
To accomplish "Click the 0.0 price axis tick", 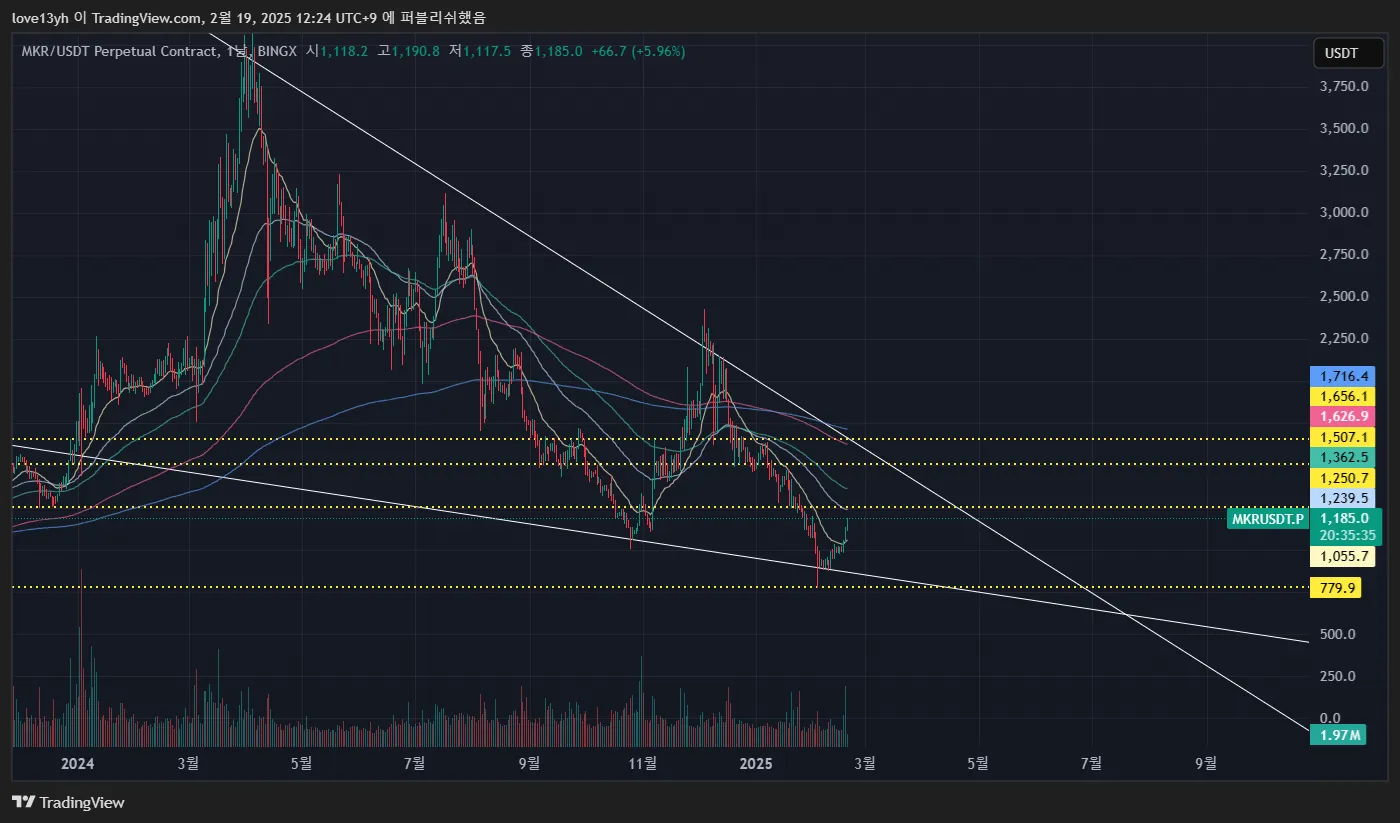I will [x=1330, y=718].
